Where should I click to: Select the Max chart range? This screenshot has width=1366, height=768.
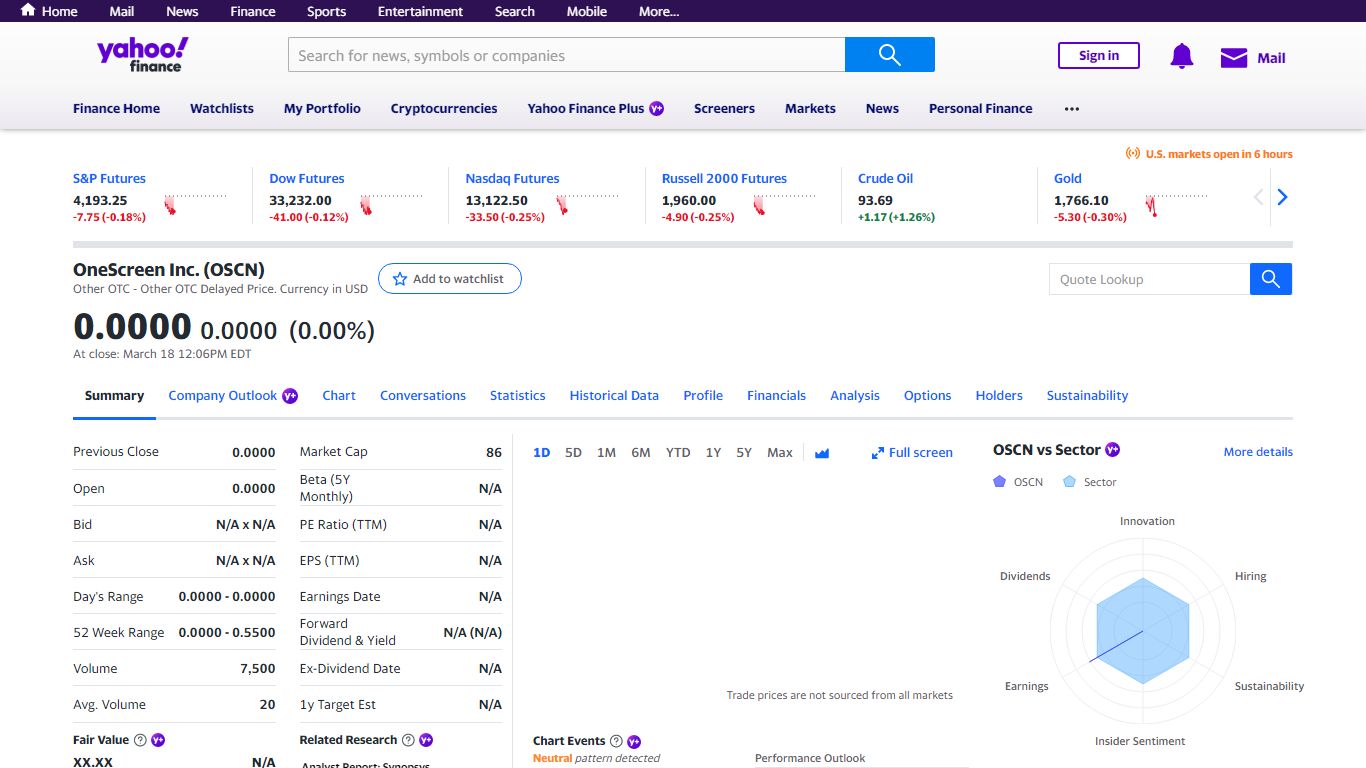[780, 452]
